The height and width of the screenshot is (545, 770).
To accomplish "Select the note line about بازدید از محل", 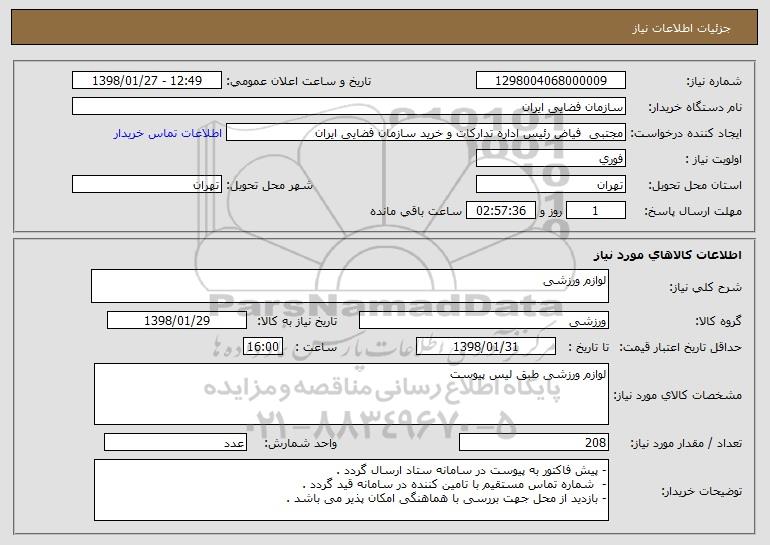I will 446,499.
